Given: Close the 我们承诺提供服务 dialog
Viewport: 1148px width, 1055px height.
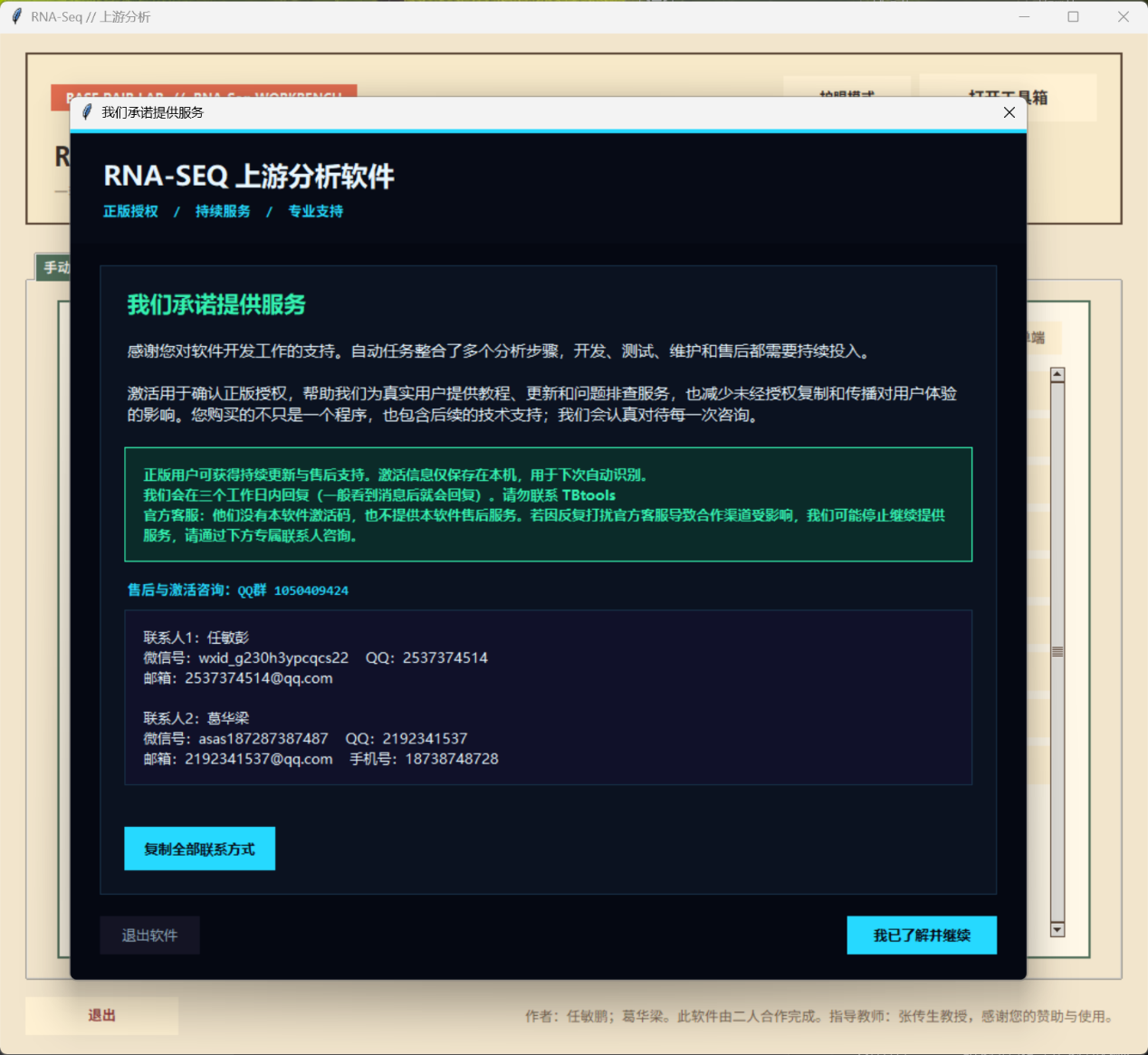Looking at the screenshot, I should point(1009,112).
